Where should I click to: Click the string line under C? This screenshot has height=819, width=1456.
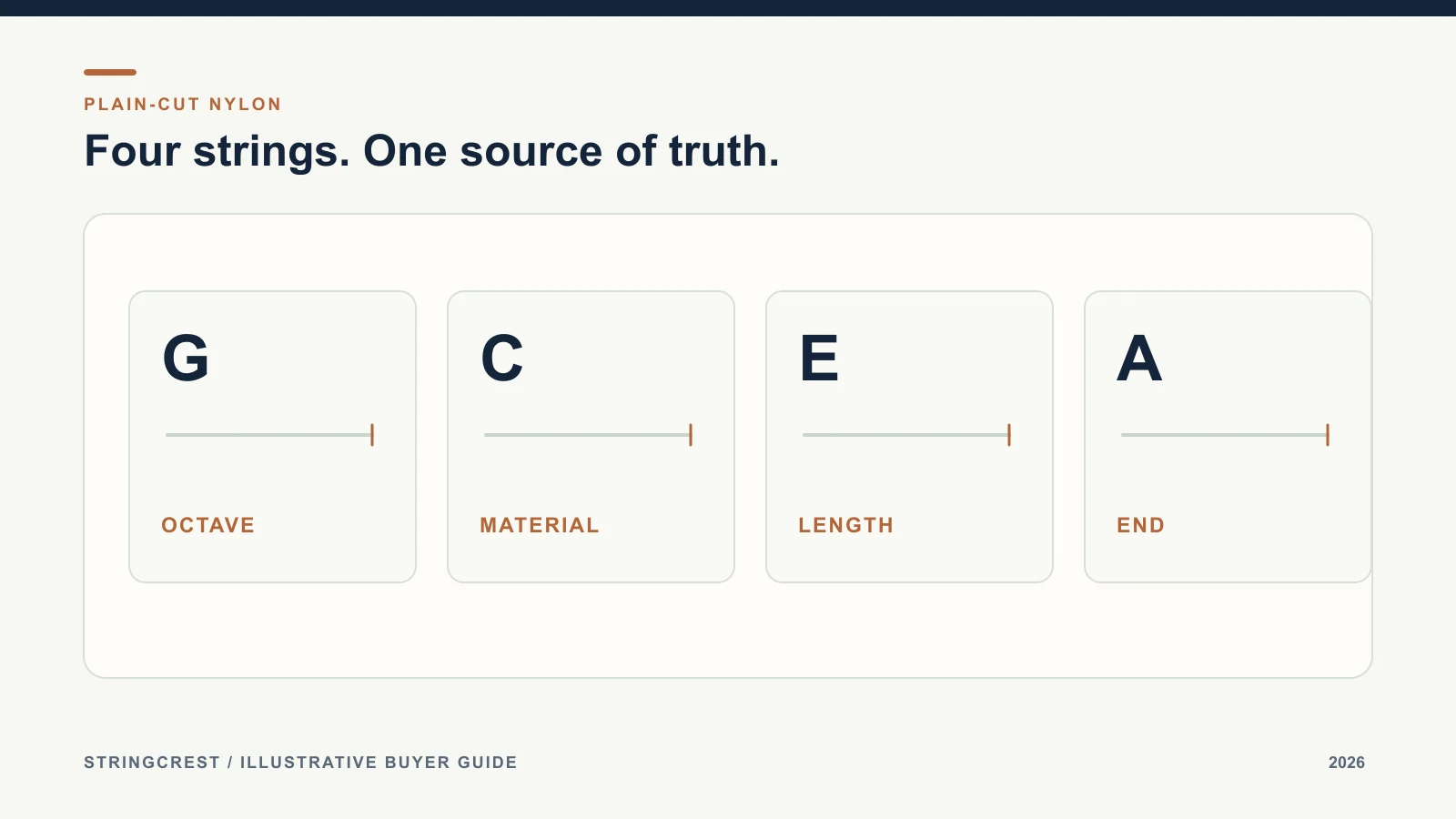[x=587, y=435]
